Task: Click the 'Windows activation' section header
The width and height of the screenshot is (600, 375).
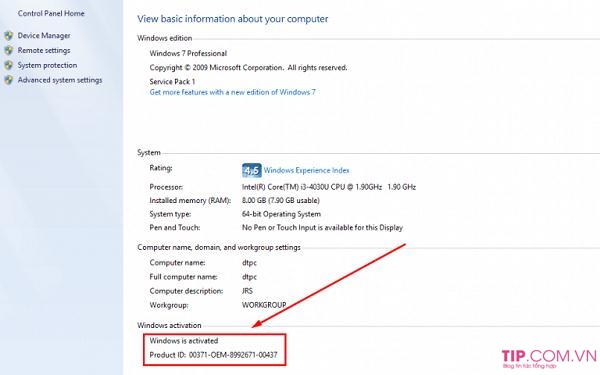Action: [x=169, y=325]
